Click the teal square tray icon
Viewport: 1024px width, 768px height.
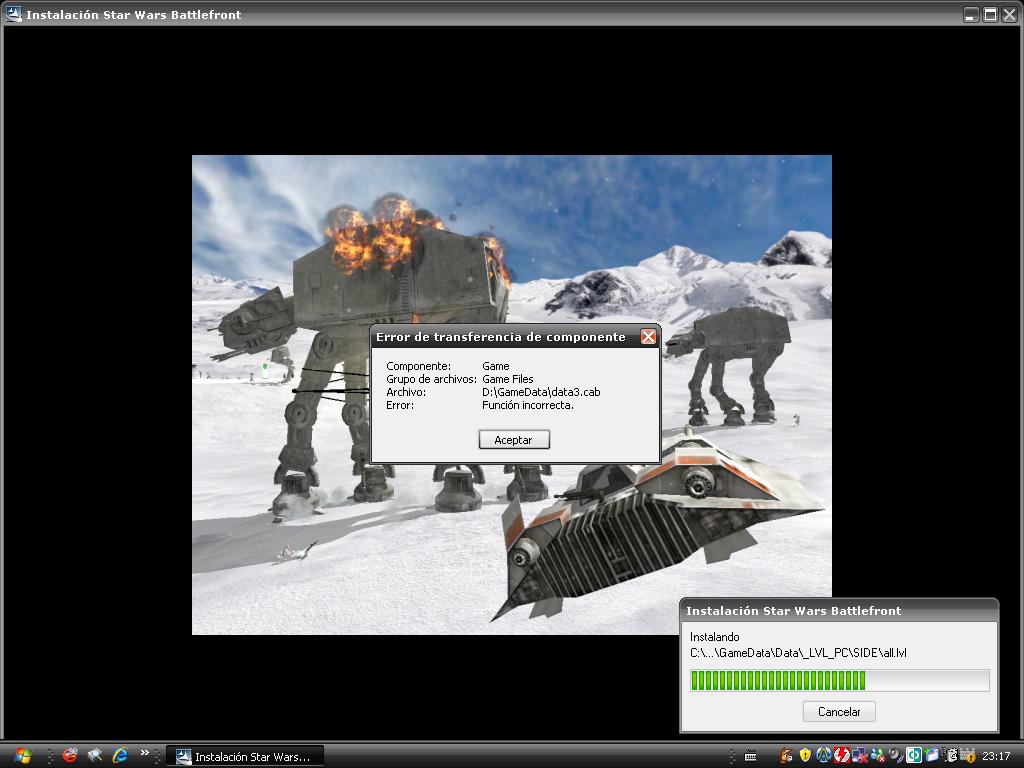914,755
